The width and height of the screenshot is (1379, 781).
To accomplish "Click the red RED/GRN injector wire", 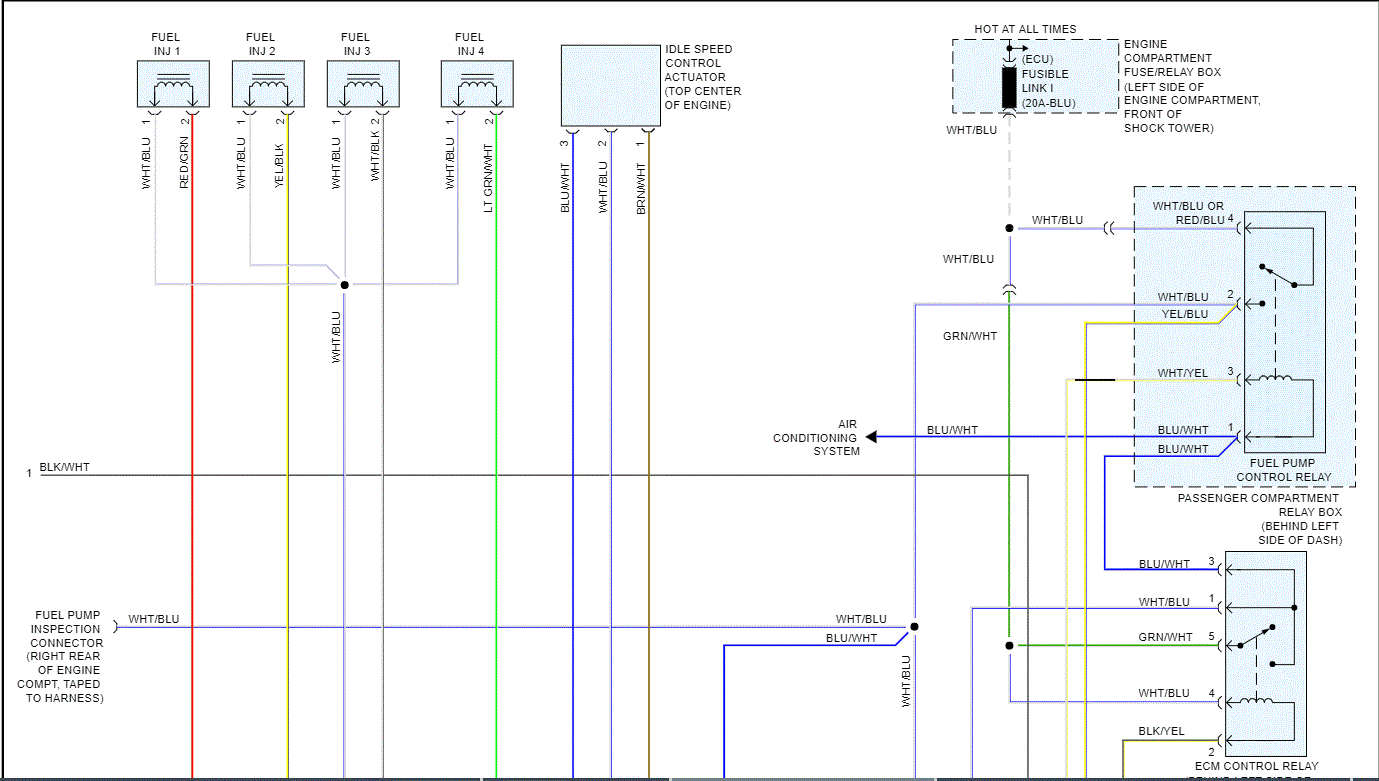I will (192, 450).
